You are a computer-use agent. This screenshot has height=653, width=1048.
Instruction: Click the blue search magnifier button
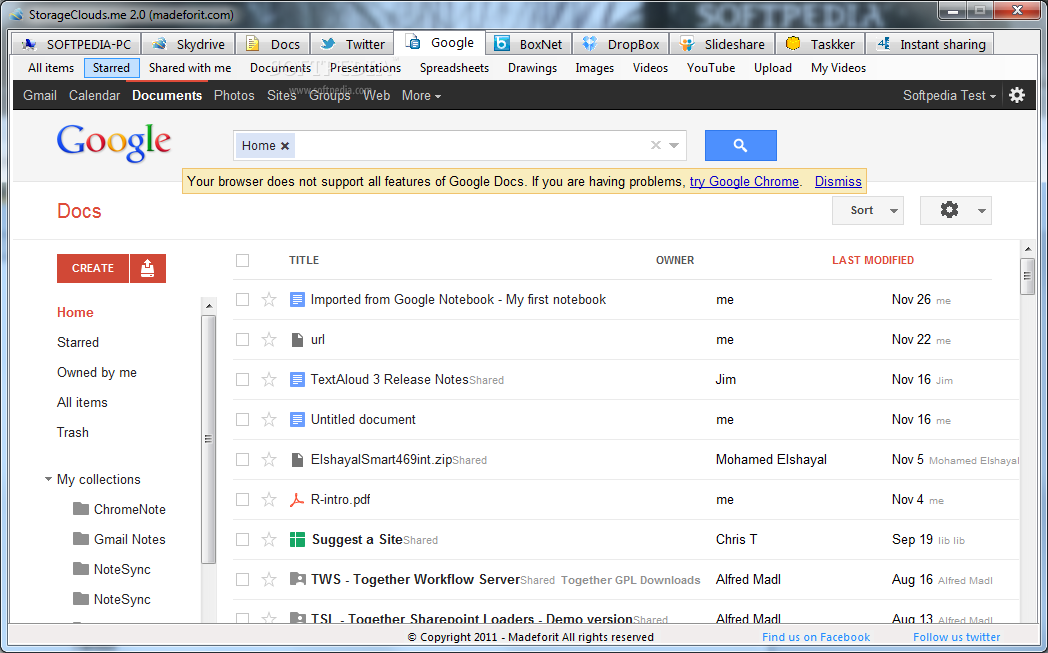(x=741, y=146)
